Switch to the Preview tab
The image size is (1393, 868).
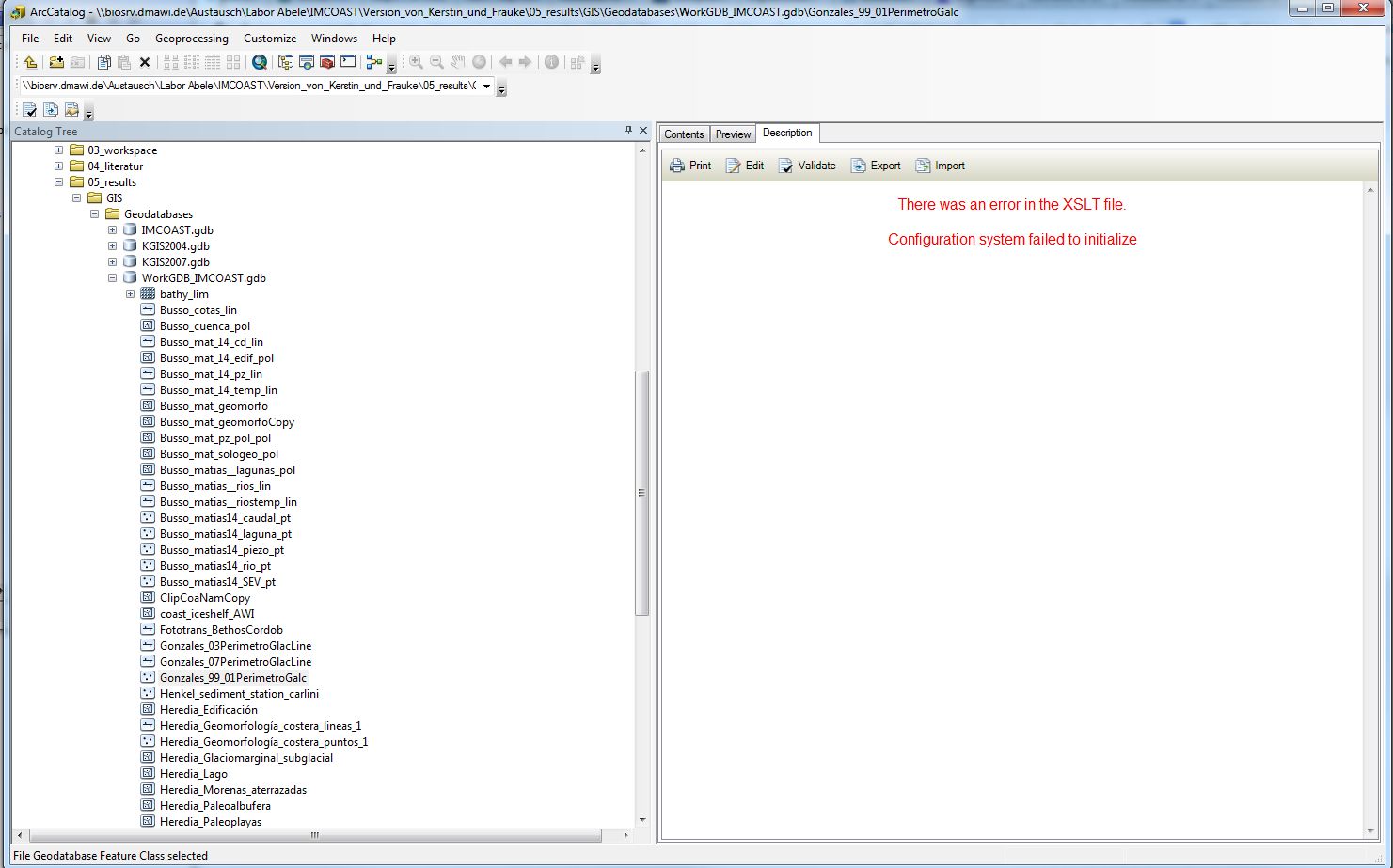click(733, 134)
